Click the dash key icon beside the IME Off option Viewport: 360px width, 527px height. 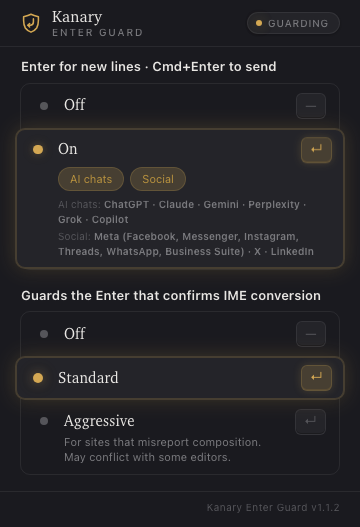coord(311,334)
